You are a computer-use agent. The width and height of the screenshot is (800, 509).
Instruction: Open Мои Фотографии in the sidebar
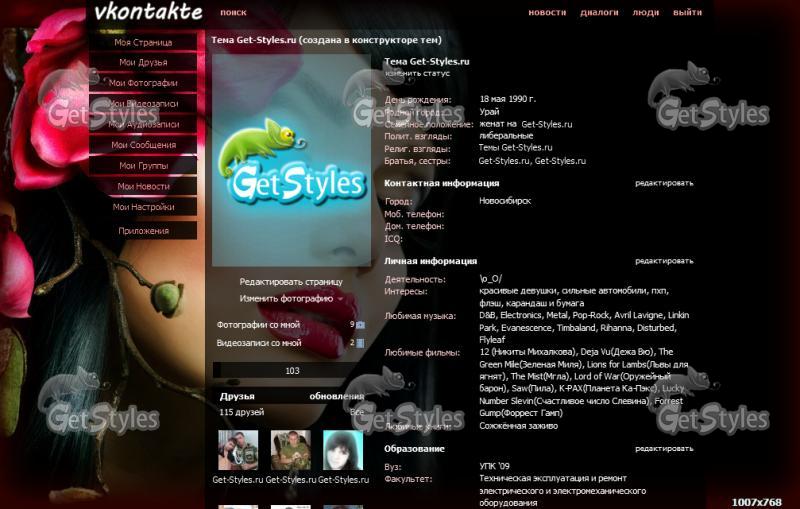coord(143,83)
